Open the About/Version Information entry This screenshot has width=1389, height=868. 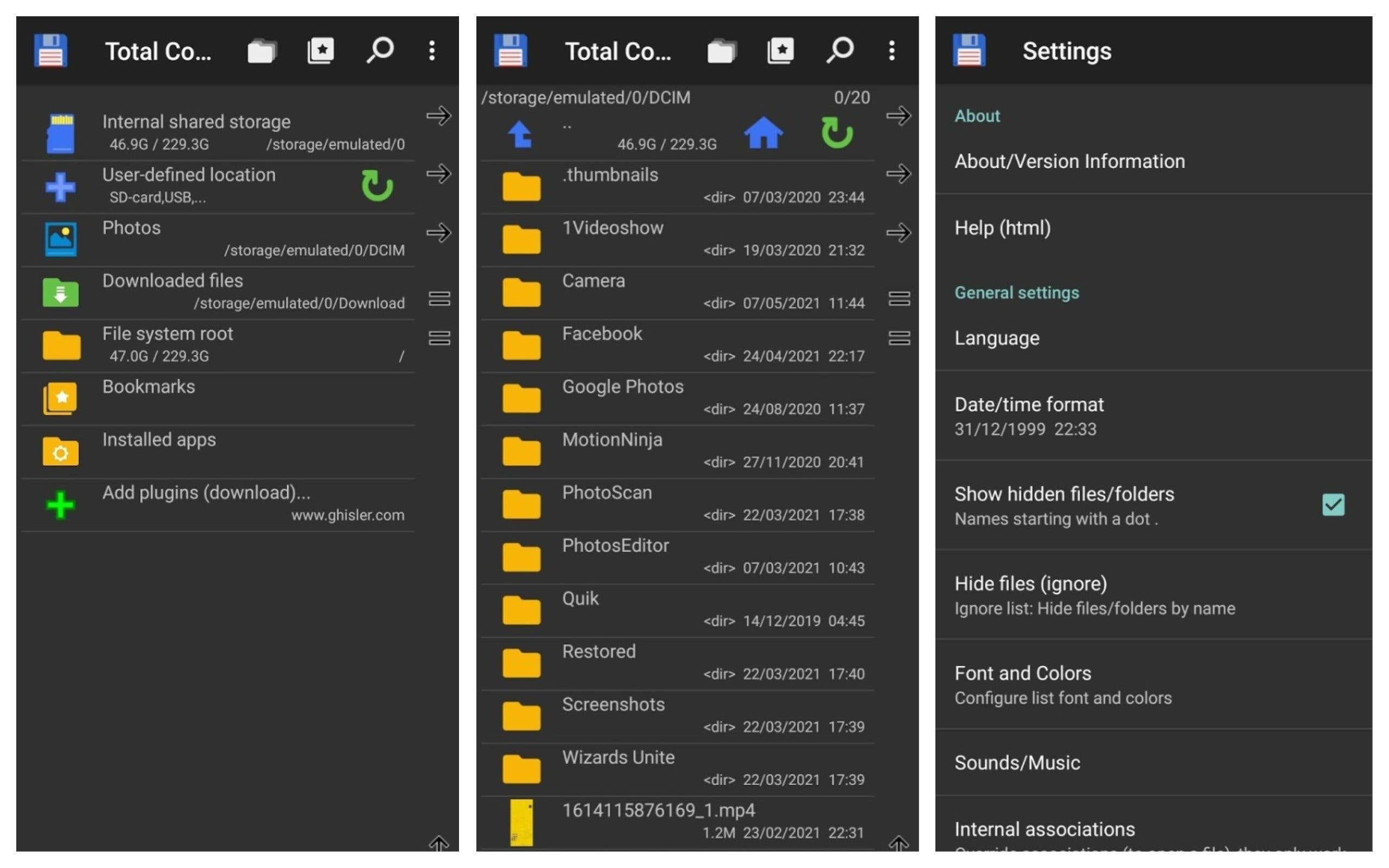[1069, 161]
